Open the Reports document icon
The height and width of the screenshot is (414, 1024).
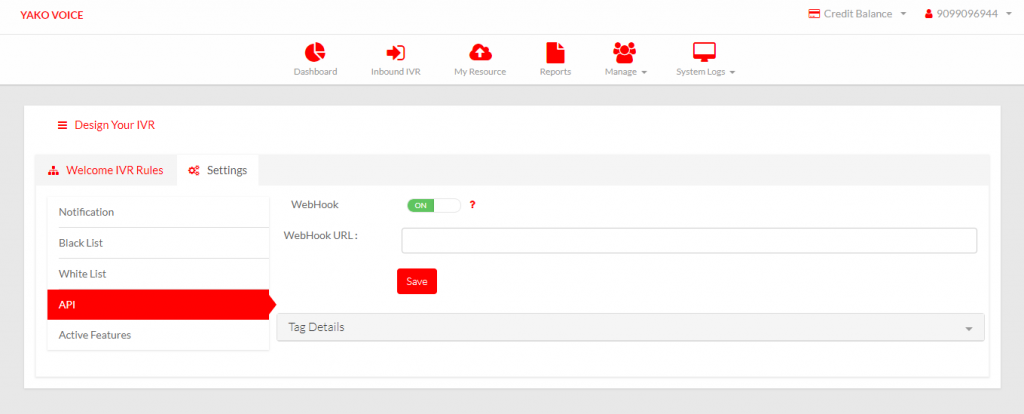coord(555,52)
